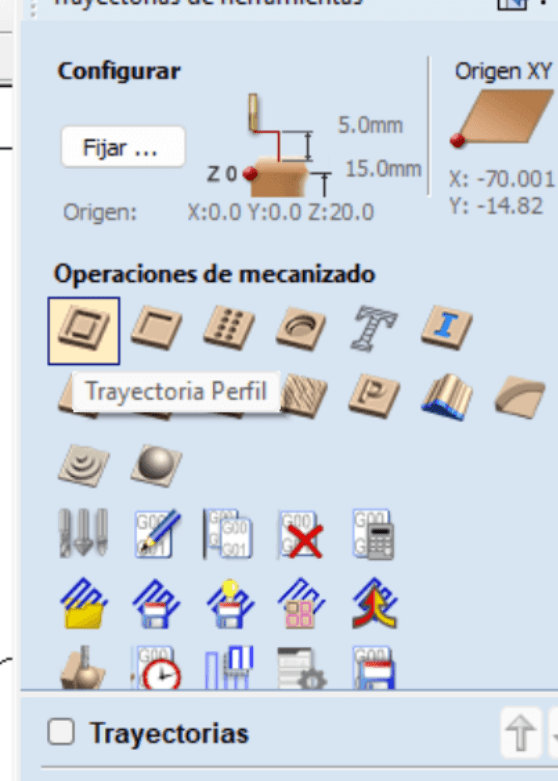Recalculate toolpaths with the calculator icon

(374, 534)
